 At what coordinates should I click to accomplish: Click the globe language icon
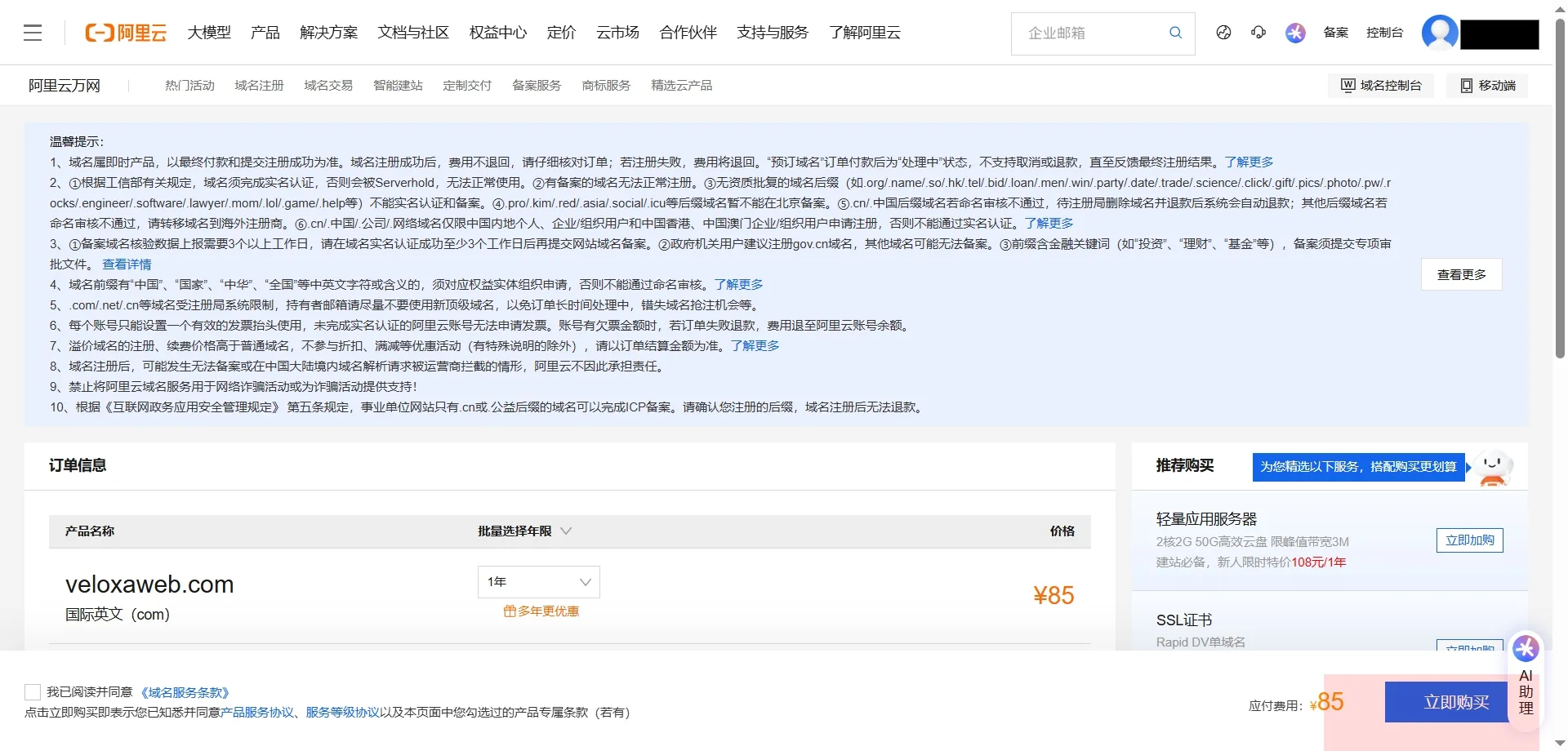(x=1223, y=33)
